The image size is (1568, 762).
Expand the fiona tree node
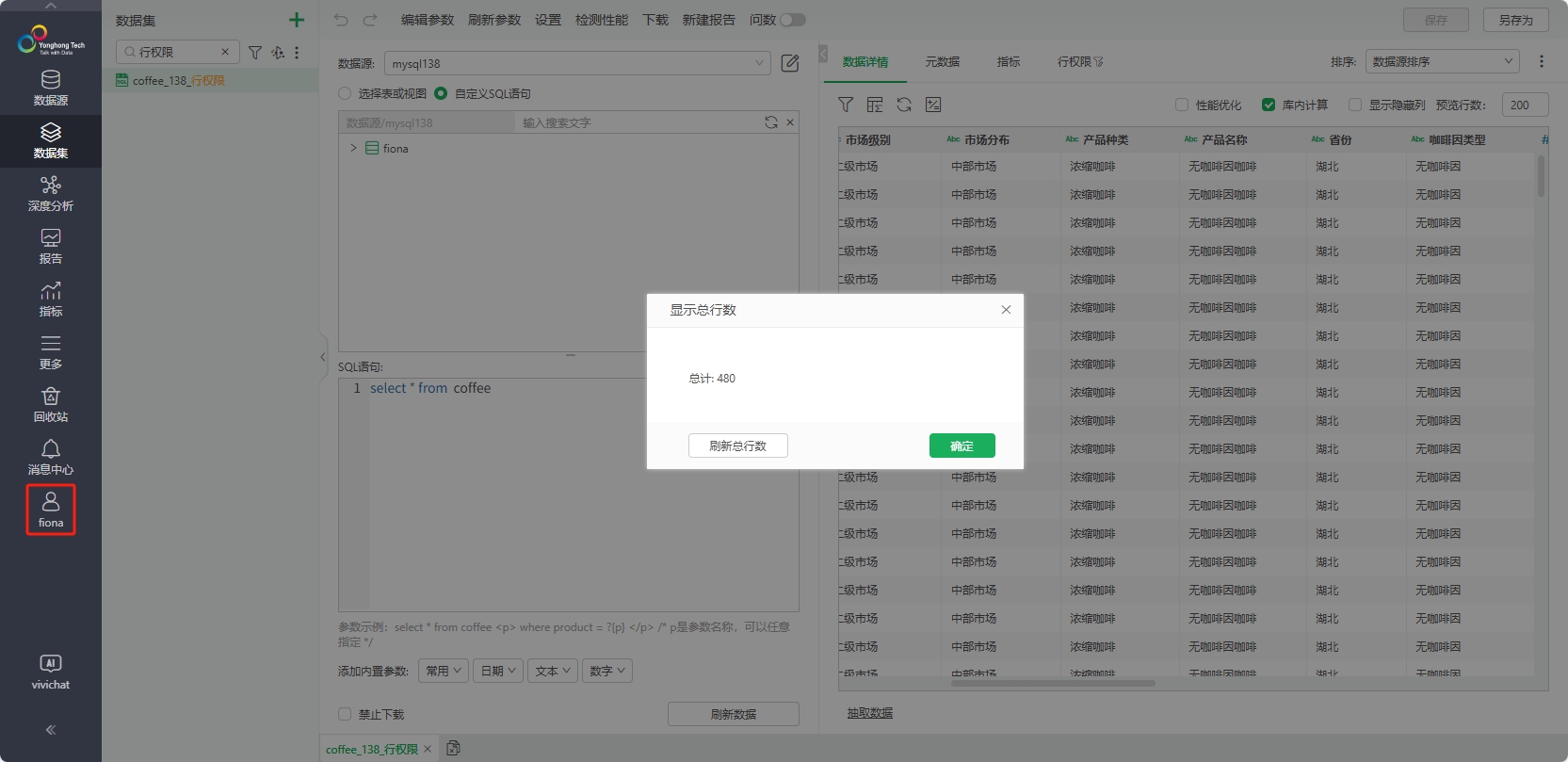(353, 148)
